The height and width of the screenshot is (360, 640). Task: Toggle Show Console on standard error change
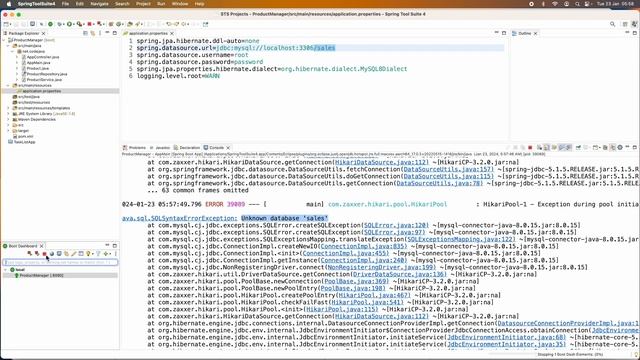pyautogui.click(x=569, y=147)
